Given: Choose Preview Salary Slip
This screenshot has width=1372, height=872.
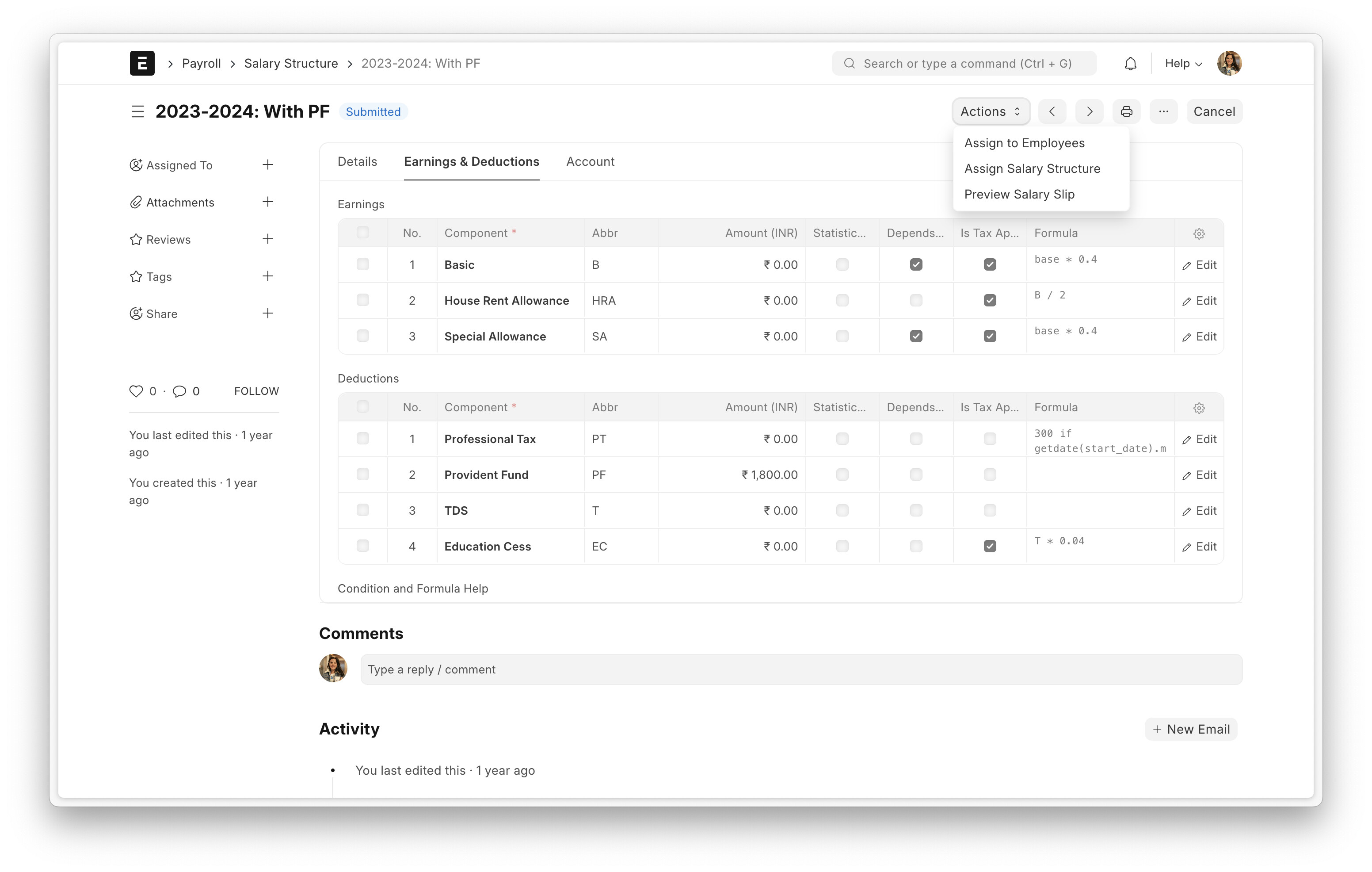Looking at the screenshot, I should point(1019,195).
